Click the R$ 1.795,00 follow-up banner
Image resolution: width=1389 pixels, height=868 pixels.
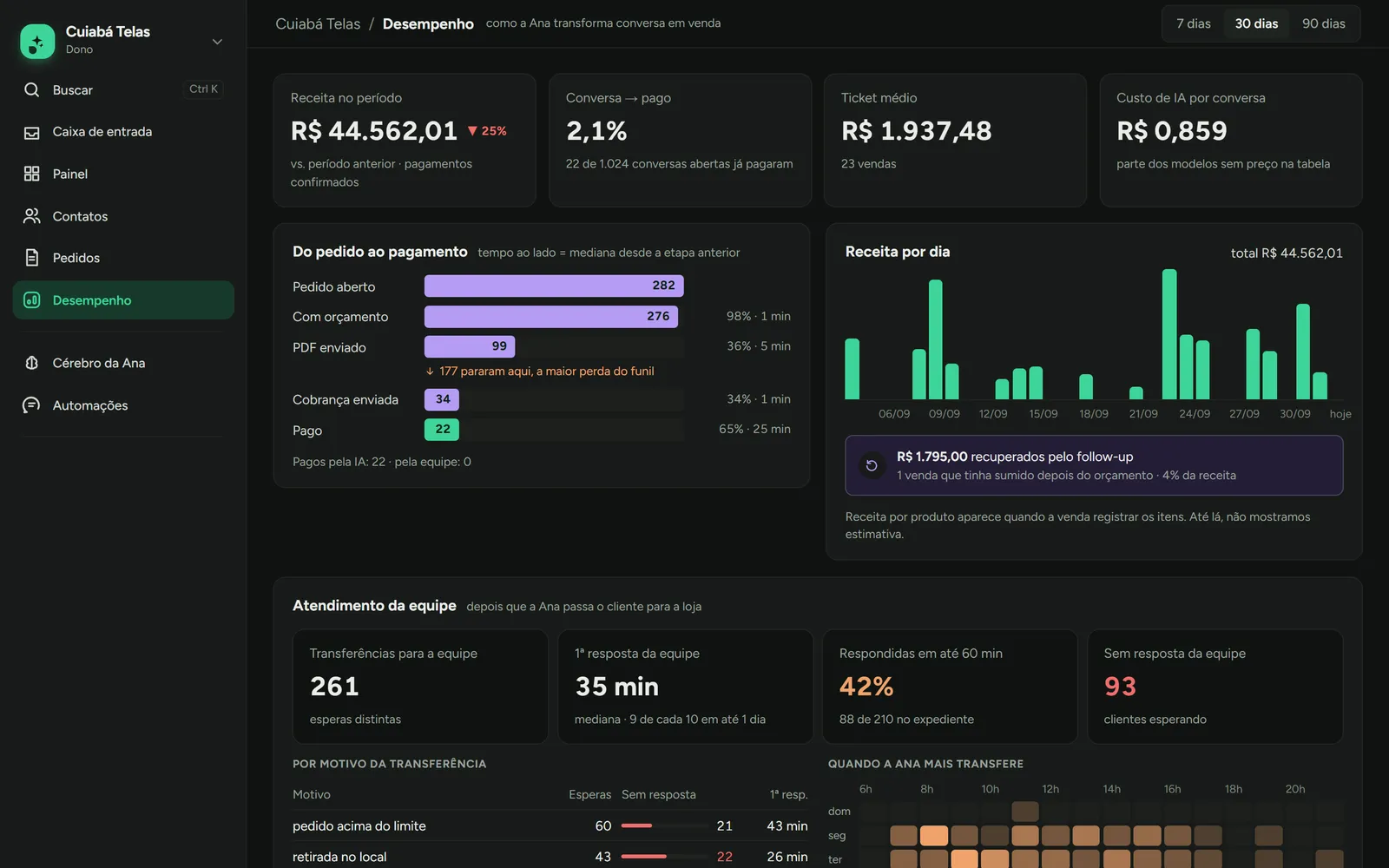click(x=1094, y=465)
